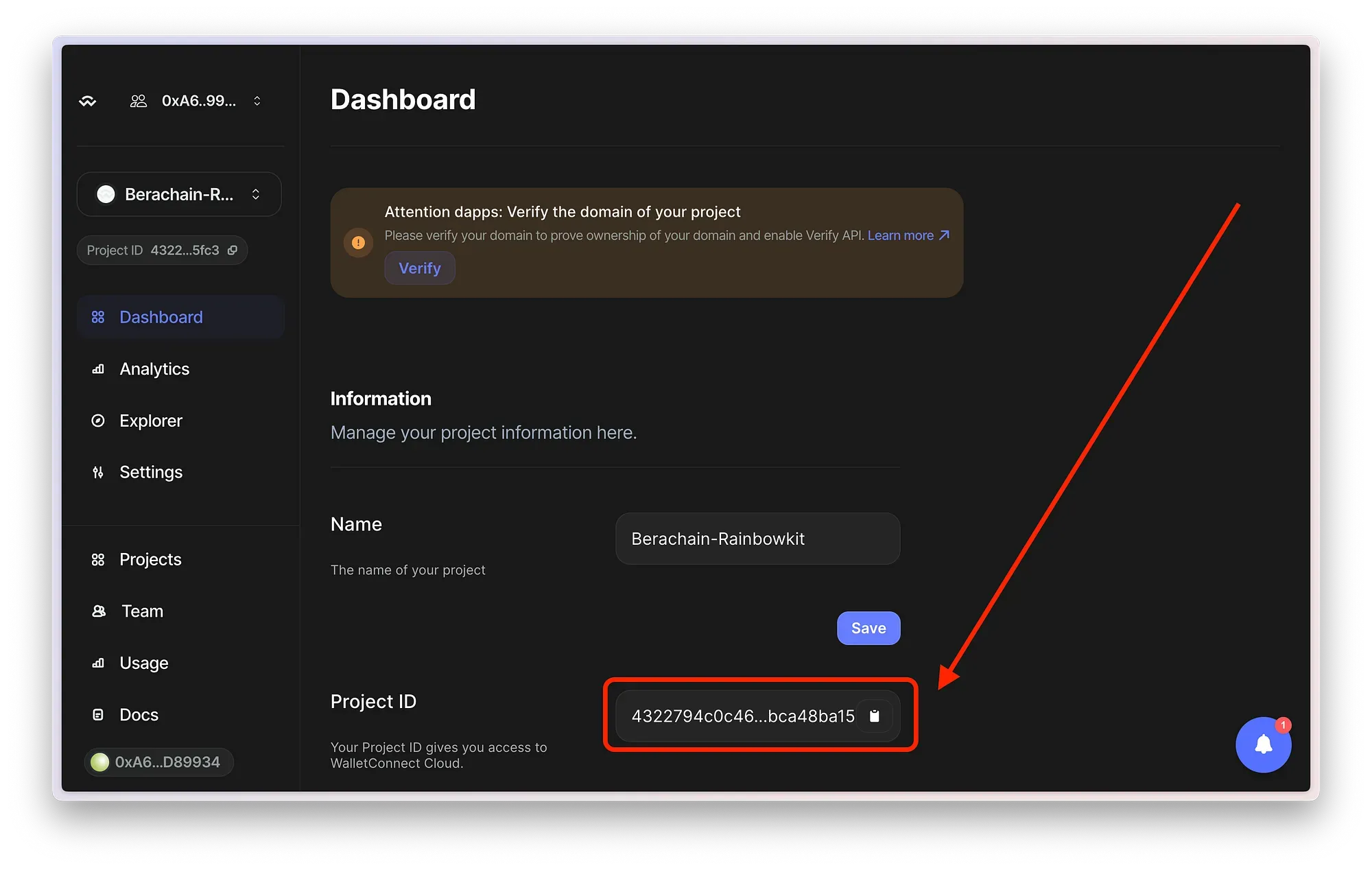Viewport: 1372px width, 870px height.
Task: Click the clipboard icon beside Project ID
Action: point(874,716)
